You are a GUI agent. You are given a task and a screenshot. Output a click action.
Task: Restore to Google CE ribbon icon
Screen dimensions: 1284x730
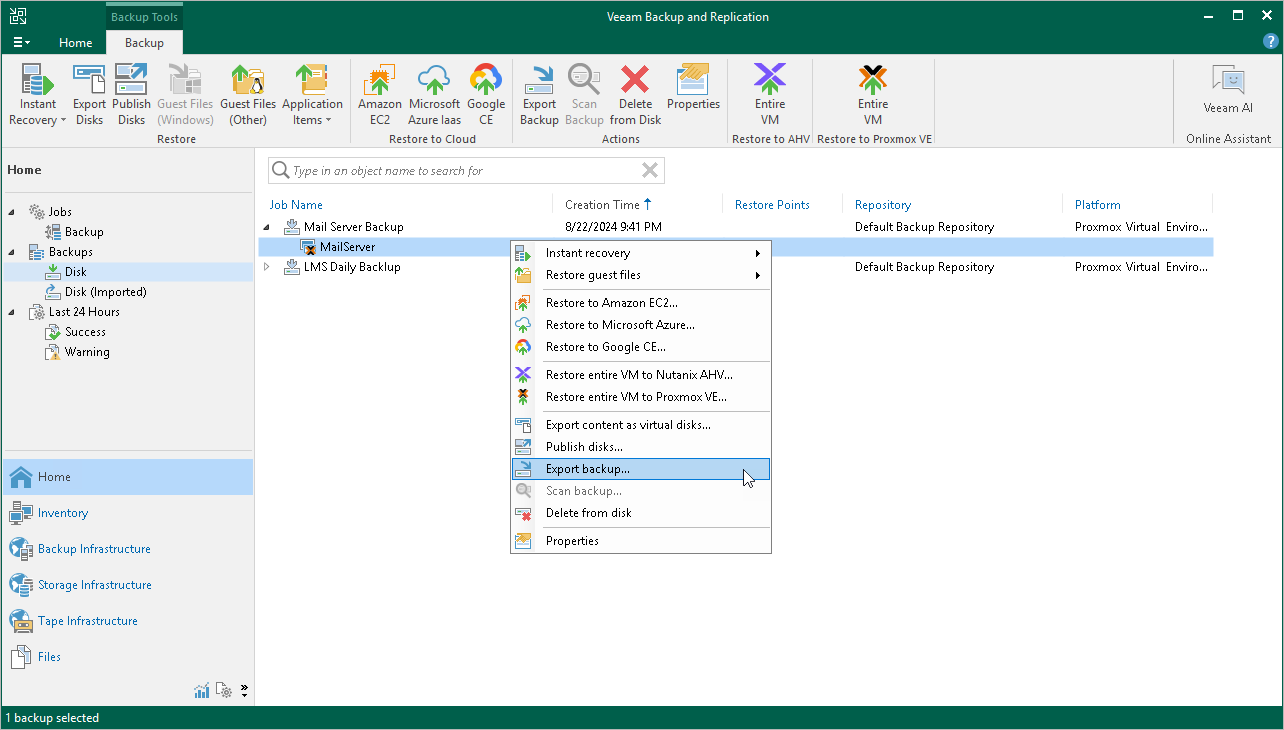(486, 95)
